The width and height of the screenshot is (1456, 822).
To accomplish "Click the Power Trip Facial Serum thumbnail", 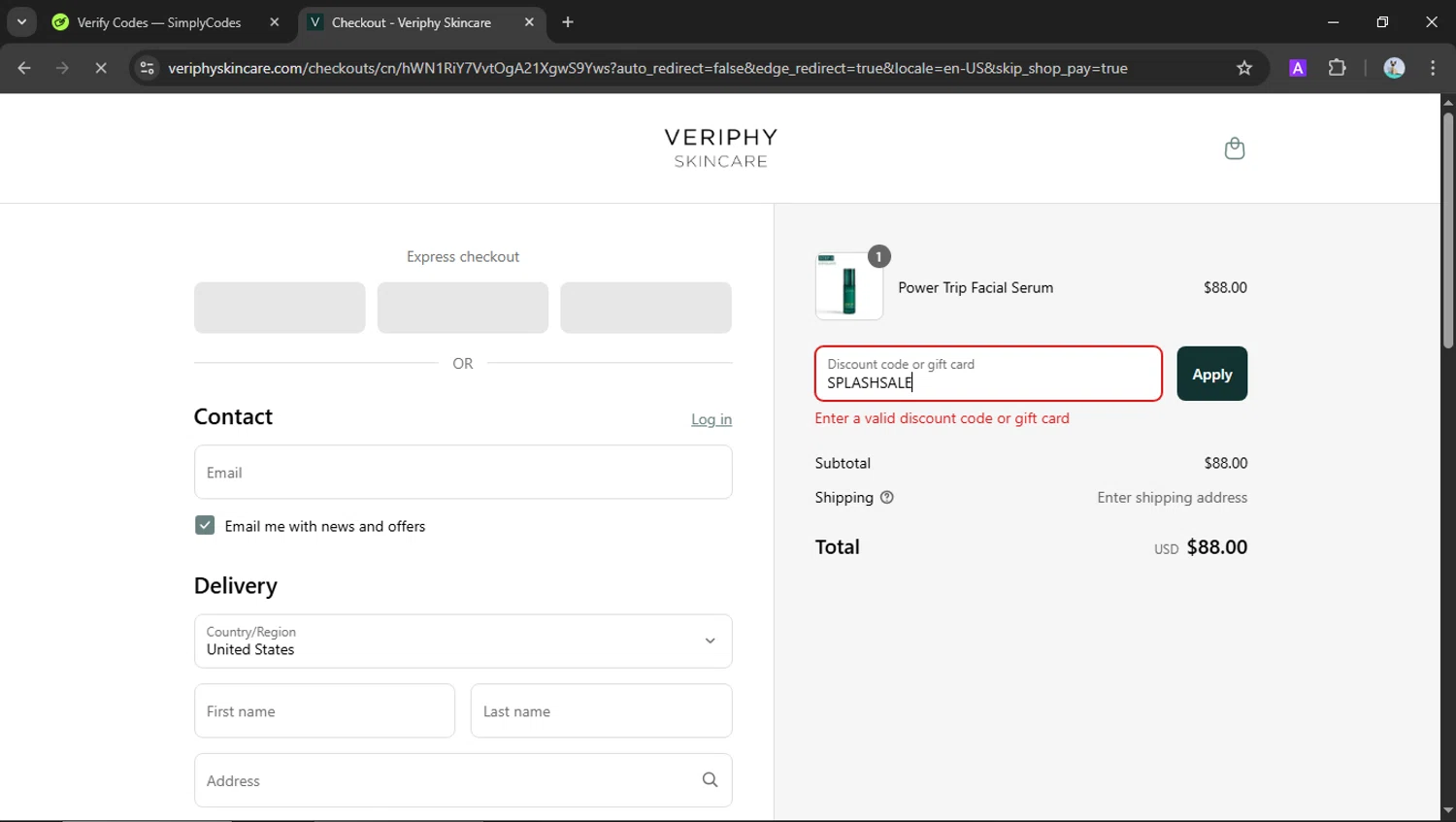I will pos(849,286).
